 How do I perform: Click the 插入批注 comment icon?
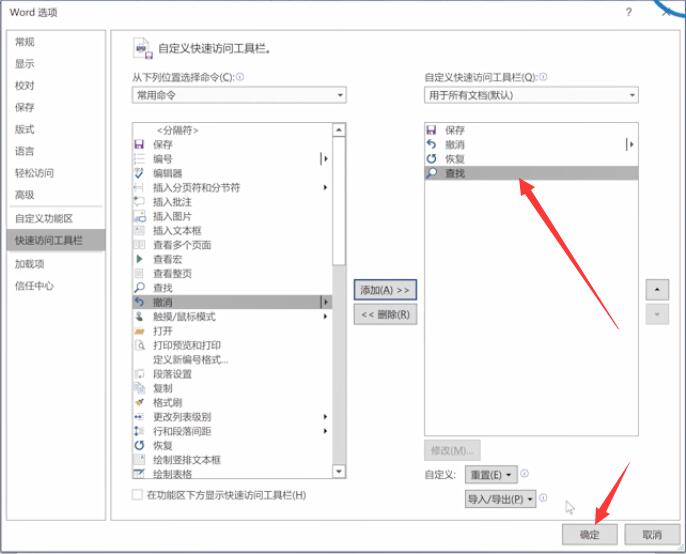click(139, 202)
